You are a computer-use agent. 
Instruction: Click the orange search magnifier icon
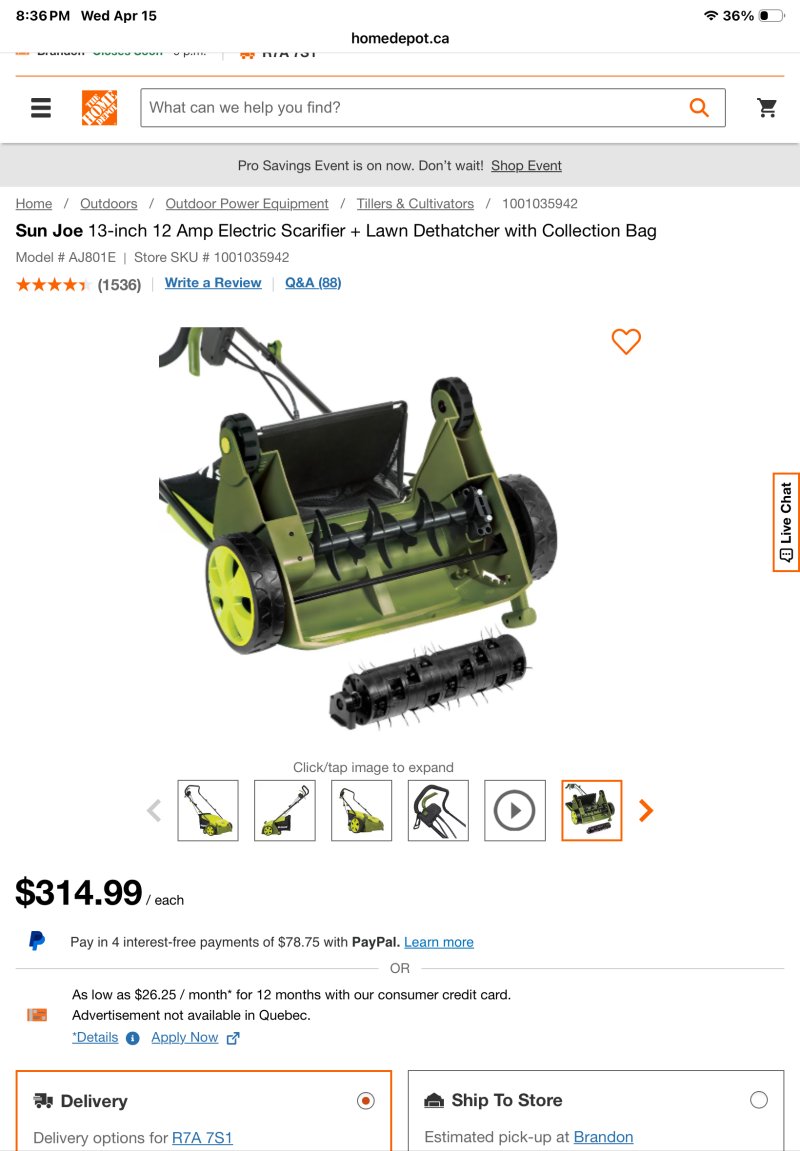[699, 108]
